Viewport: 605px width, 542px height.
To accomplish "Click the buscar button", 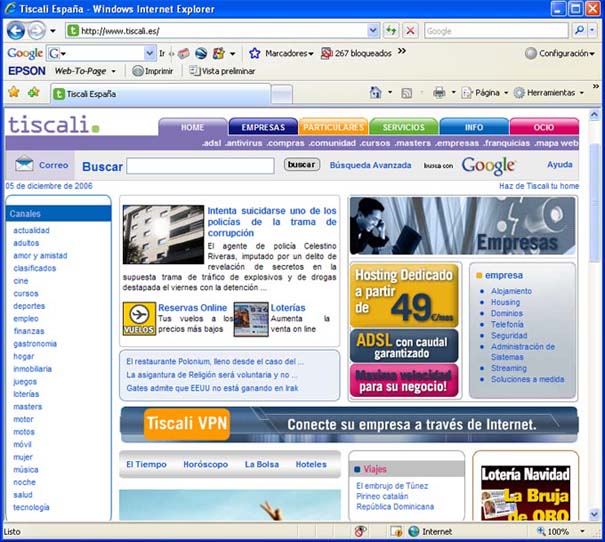I will (302, 164).
